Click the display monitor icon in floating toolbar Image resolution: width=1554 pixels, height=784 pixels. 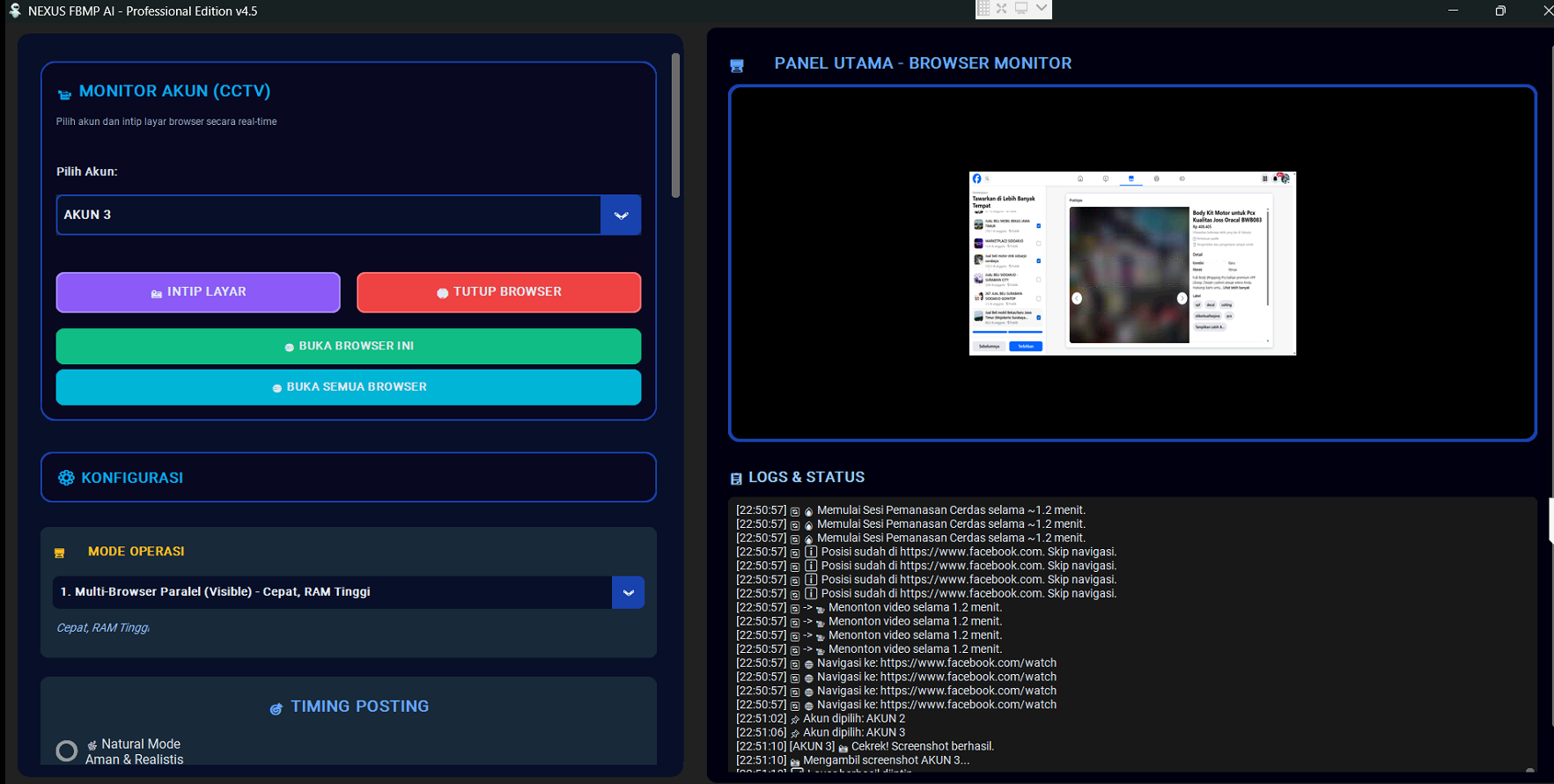click(1021, 8)
